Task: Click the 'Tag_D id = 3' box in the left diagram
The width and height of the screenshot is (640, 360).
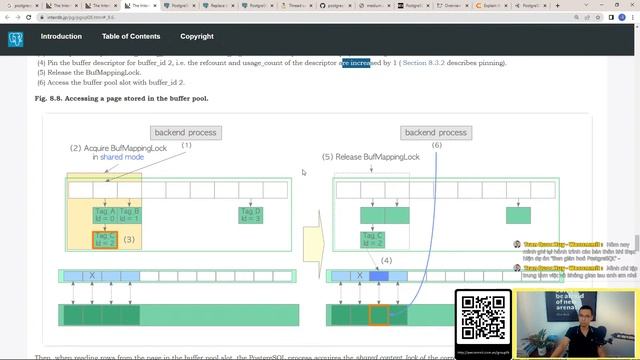Action: pos(251,215)
